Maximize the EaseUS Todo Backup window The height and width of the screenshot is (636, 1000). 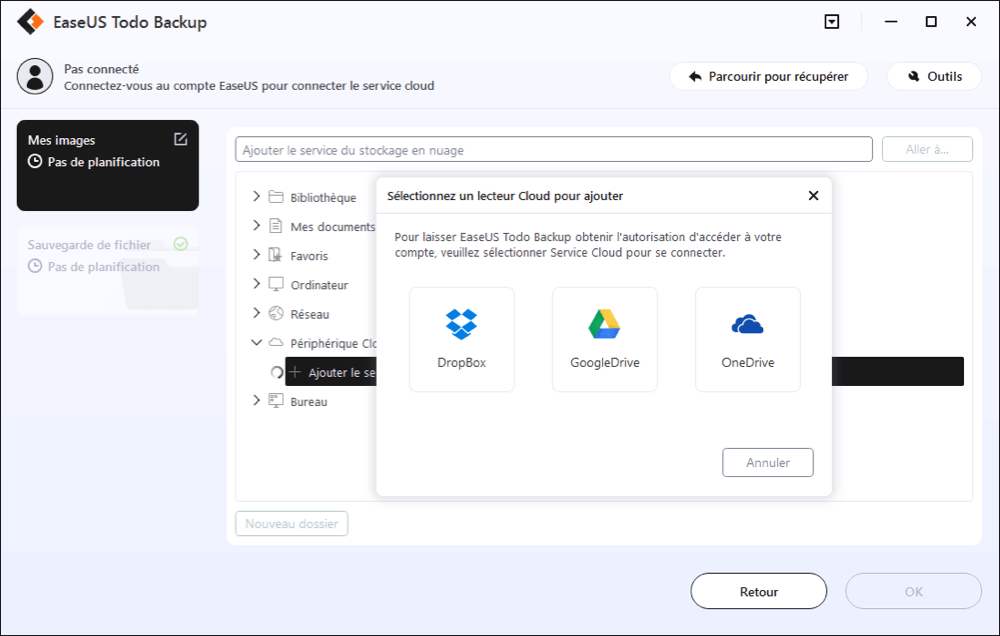click(931, 22)
